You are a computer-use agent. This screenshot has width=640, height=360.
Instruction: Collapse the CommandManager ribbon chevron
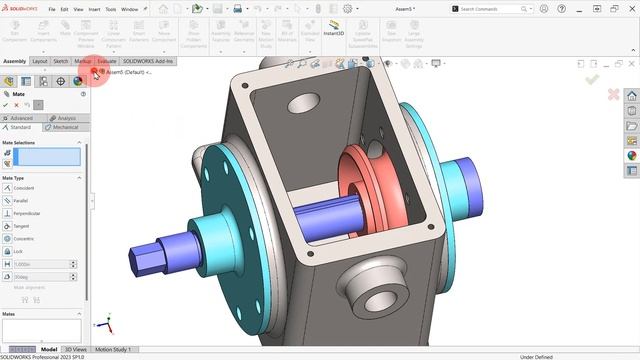633,50
